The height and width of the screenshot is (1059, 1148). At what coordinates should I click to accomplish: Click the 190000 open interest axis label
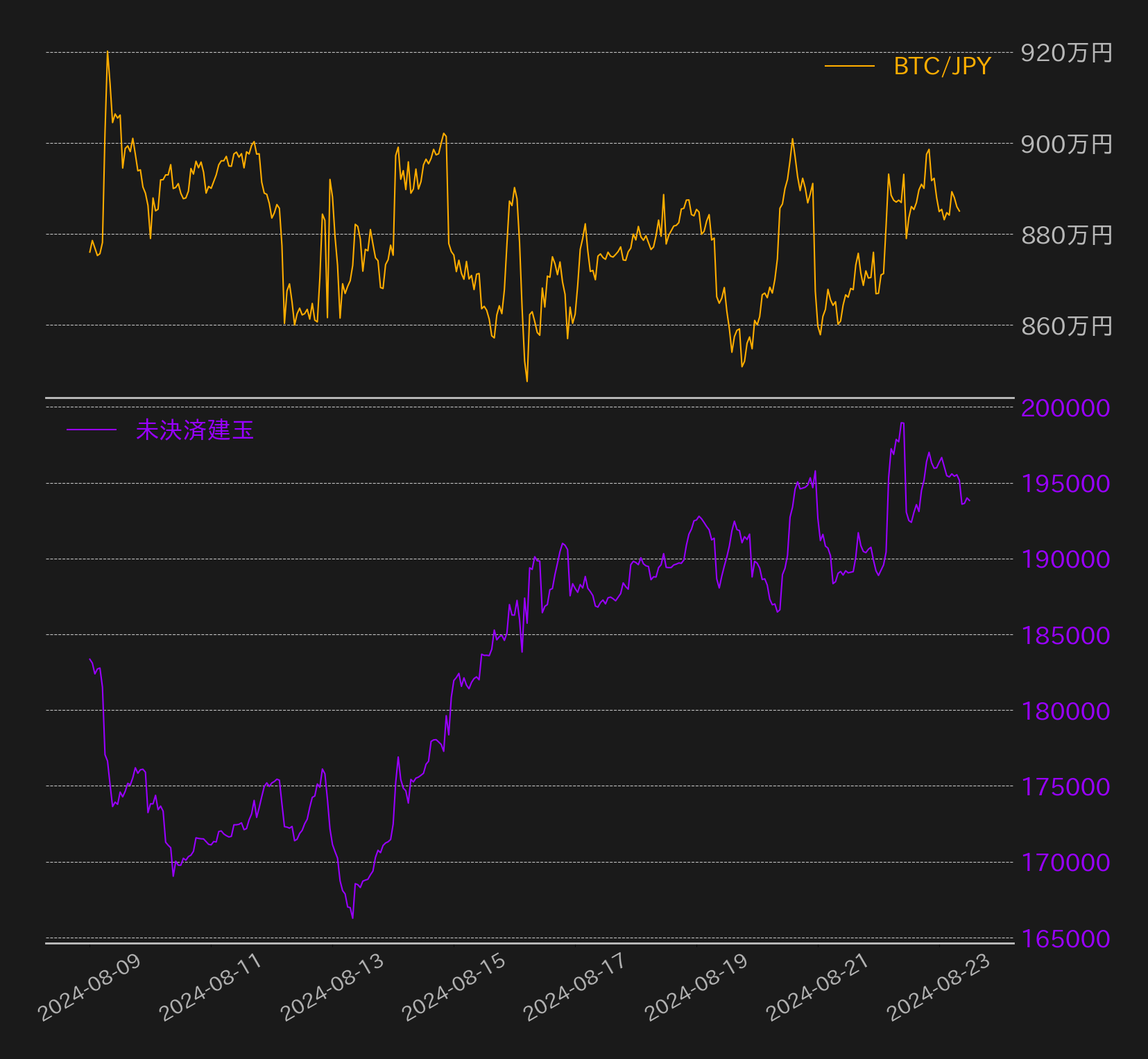1066,559
